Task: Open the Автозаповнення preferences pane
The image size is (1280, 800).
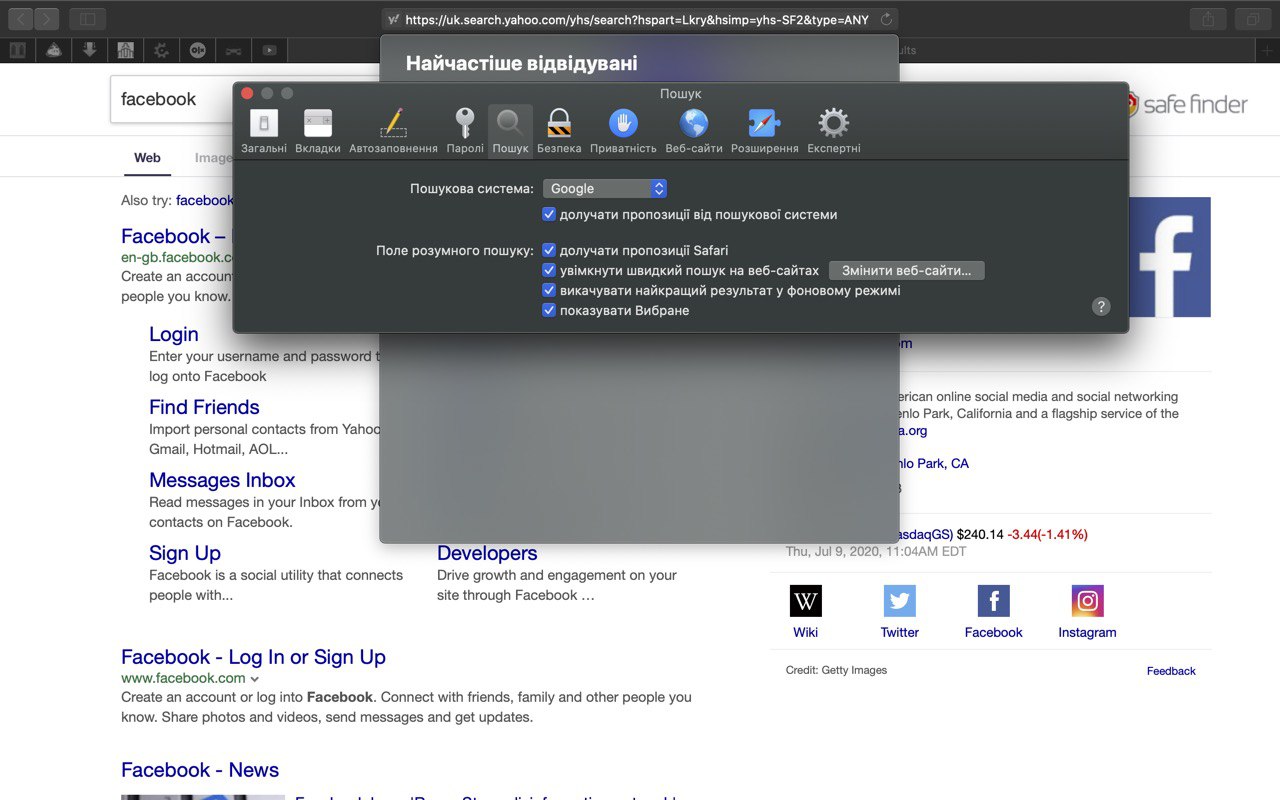Action: tap(393, 132)
